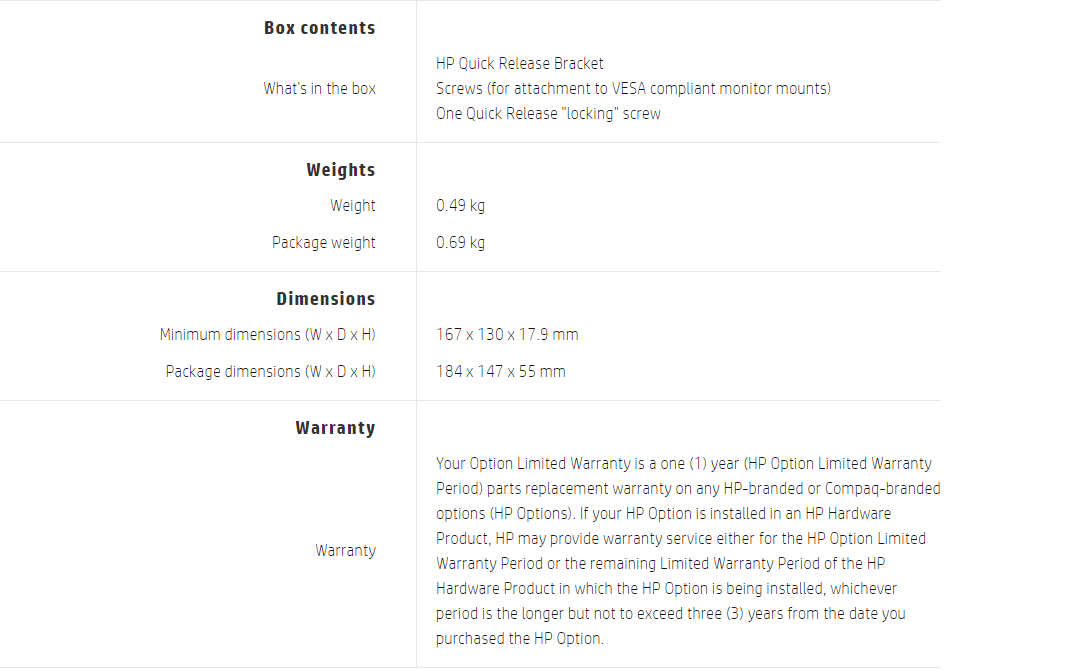Click the Quick Release locking screw line

547,113
